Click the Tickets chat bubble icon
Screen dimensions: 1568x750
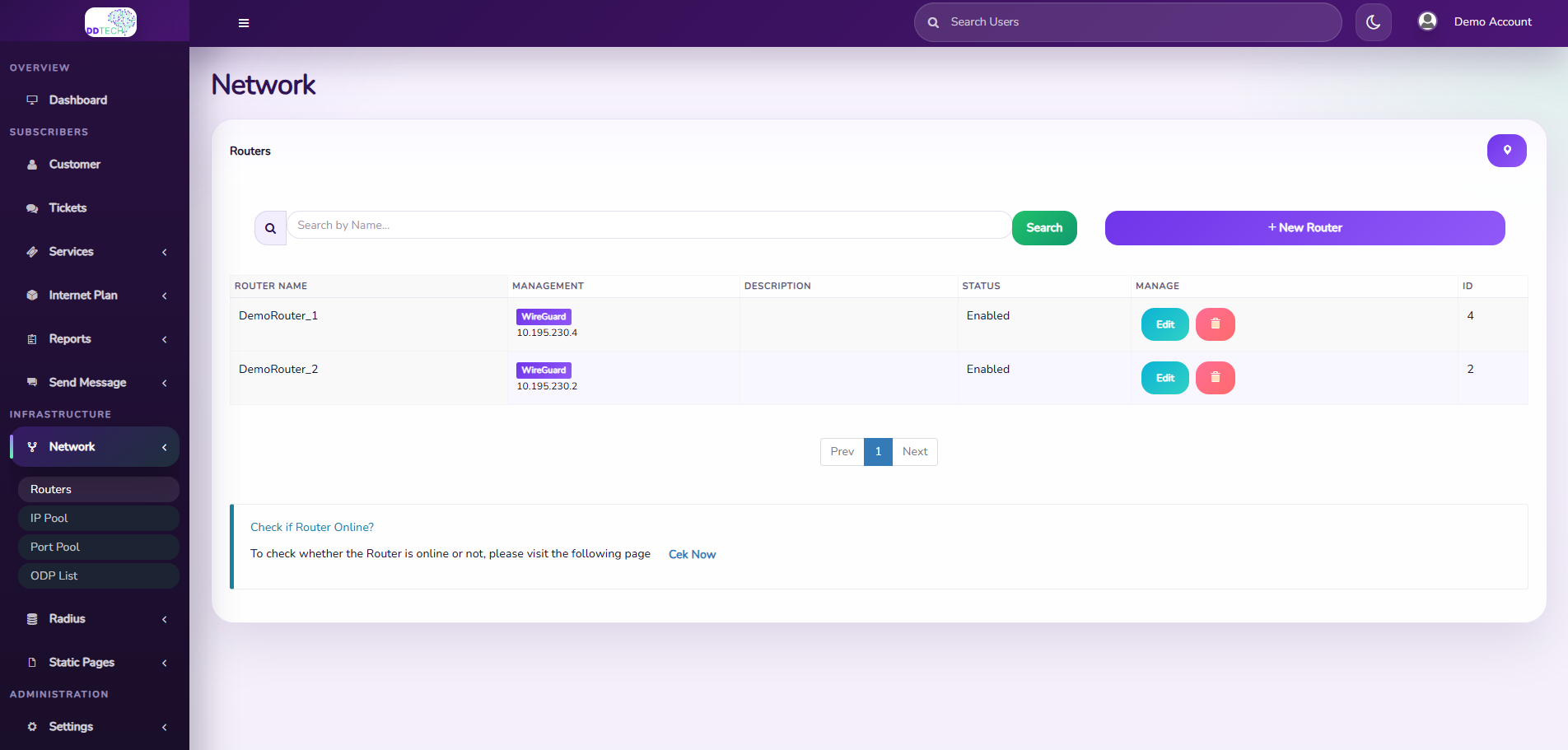coord(31,207)
